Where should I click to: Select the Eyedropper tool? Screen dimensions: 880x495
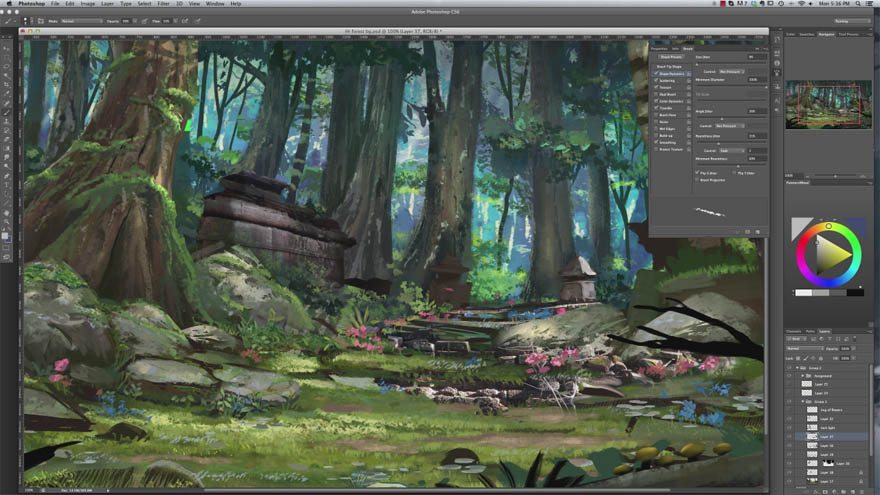coord(7,93)
